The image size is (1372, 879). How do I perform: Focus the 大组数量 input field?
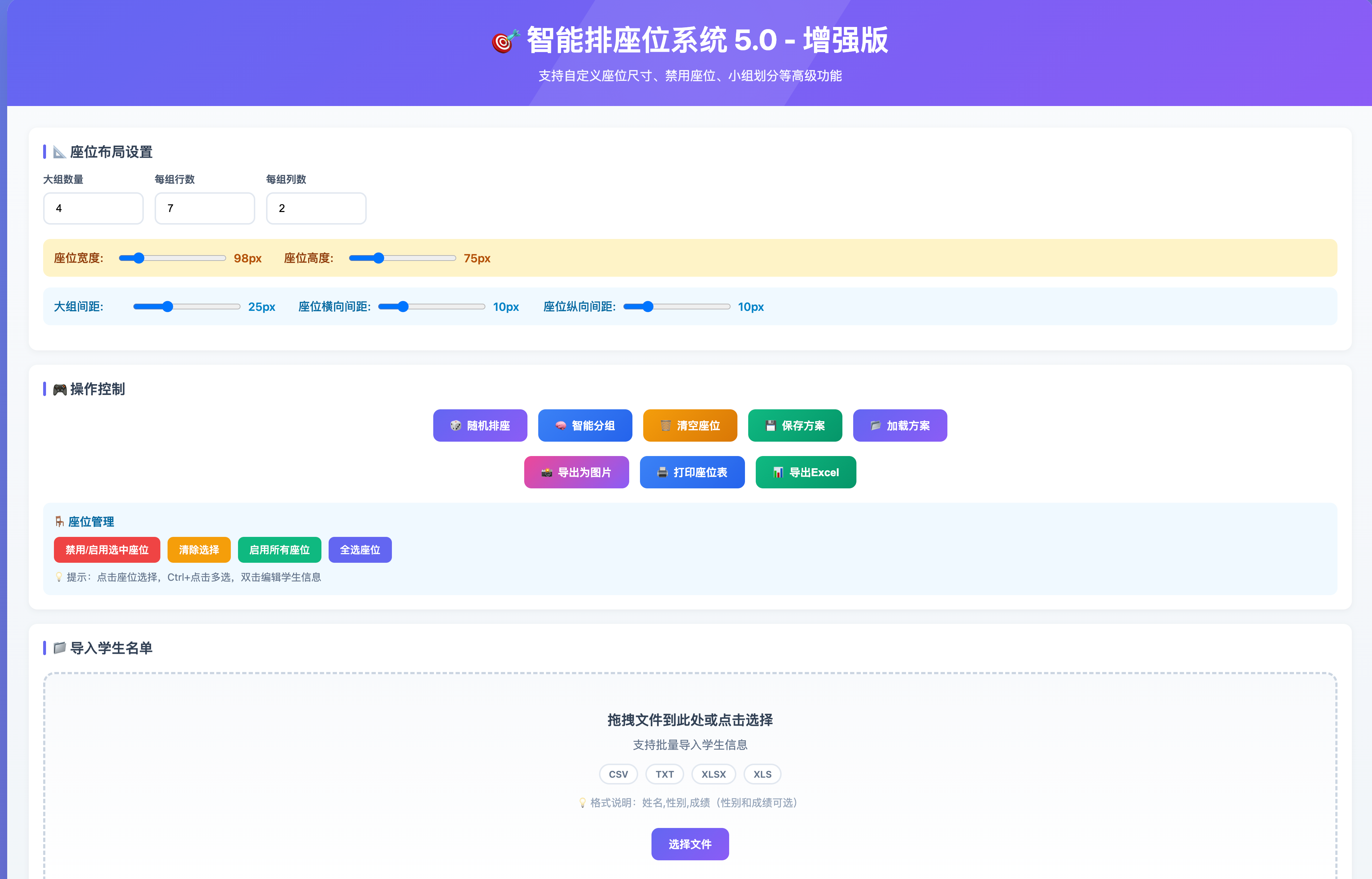coord(93,208)
